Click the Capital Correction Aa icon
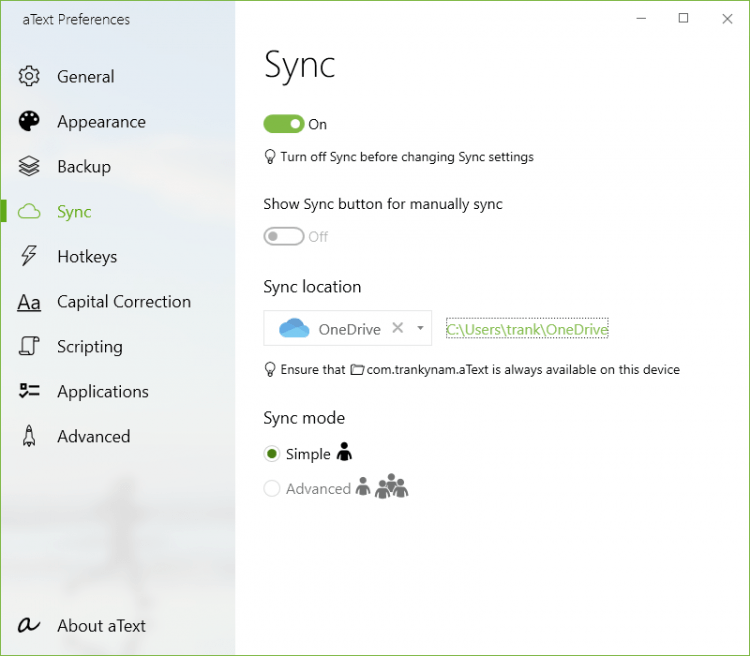Viewport: 750px width, 656px height. [x=29, y=302]
